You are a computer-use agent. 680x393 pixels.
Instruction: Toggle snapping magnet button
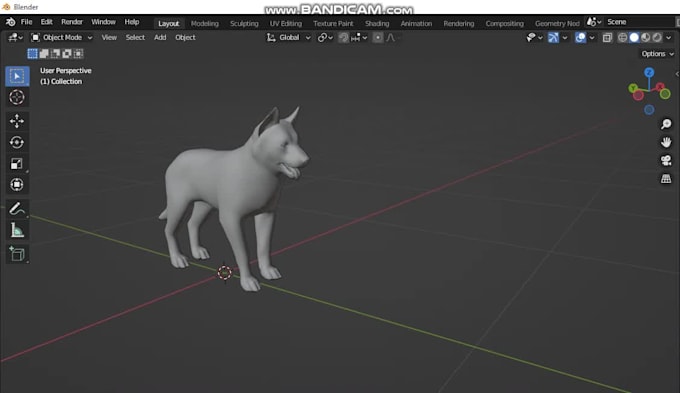(x=343, y=38)
